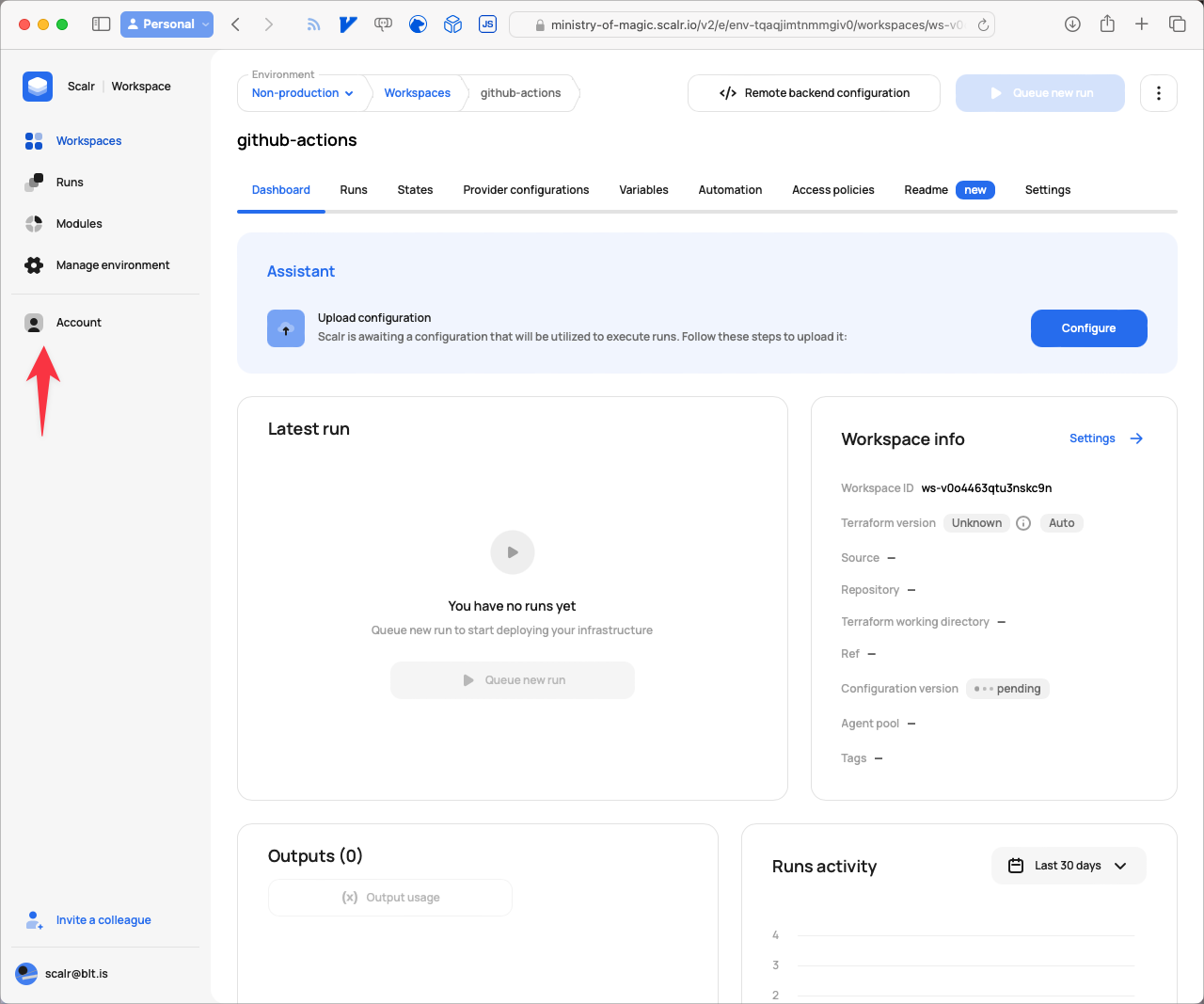Open a new Safari tab
The height and width of the screenshot is (1004, 1204).
1142,24
